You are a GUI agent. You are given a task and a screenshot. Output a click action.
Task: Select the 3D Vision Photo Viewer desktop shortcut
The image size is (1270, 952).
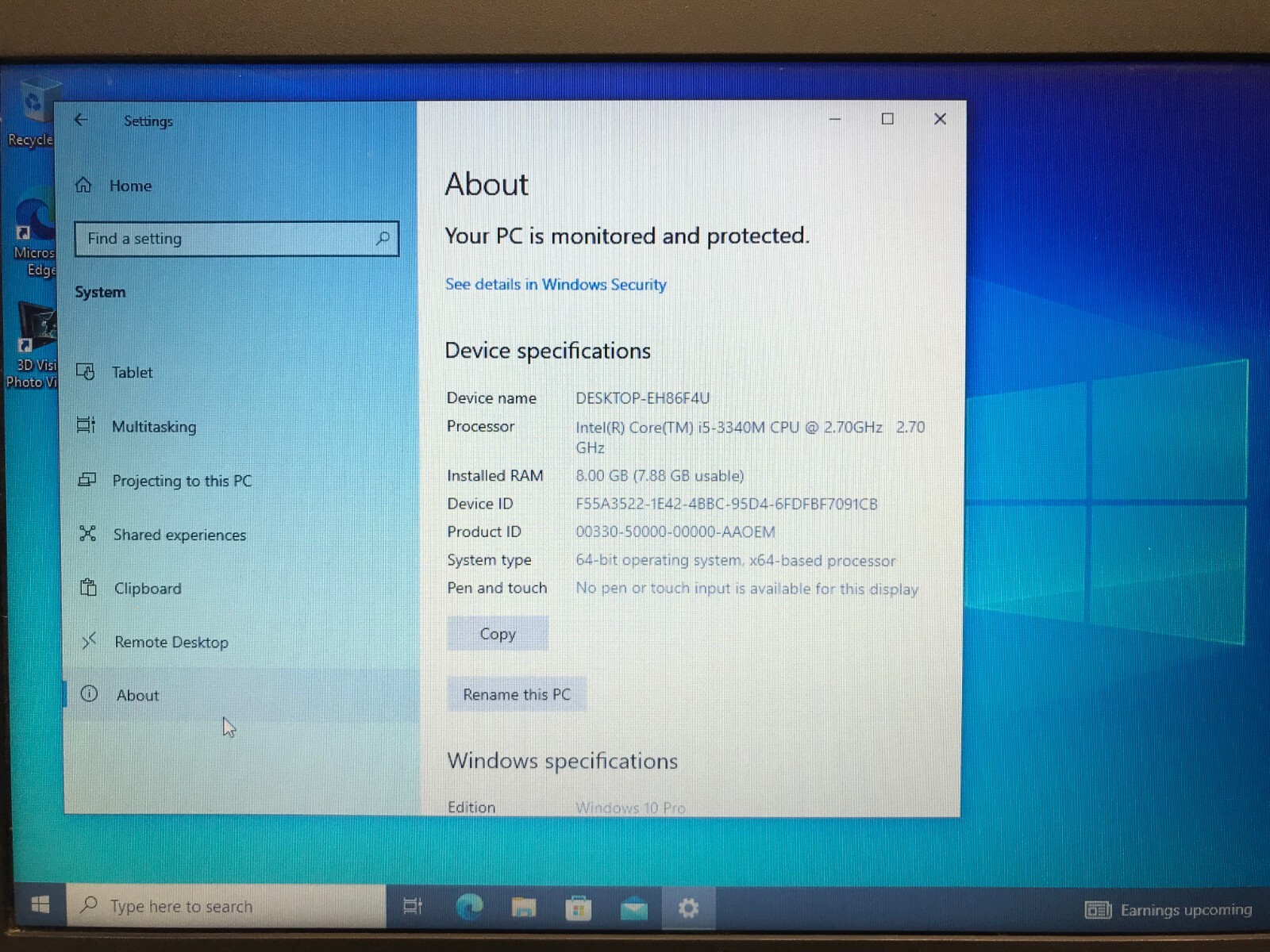coord(32,346)
